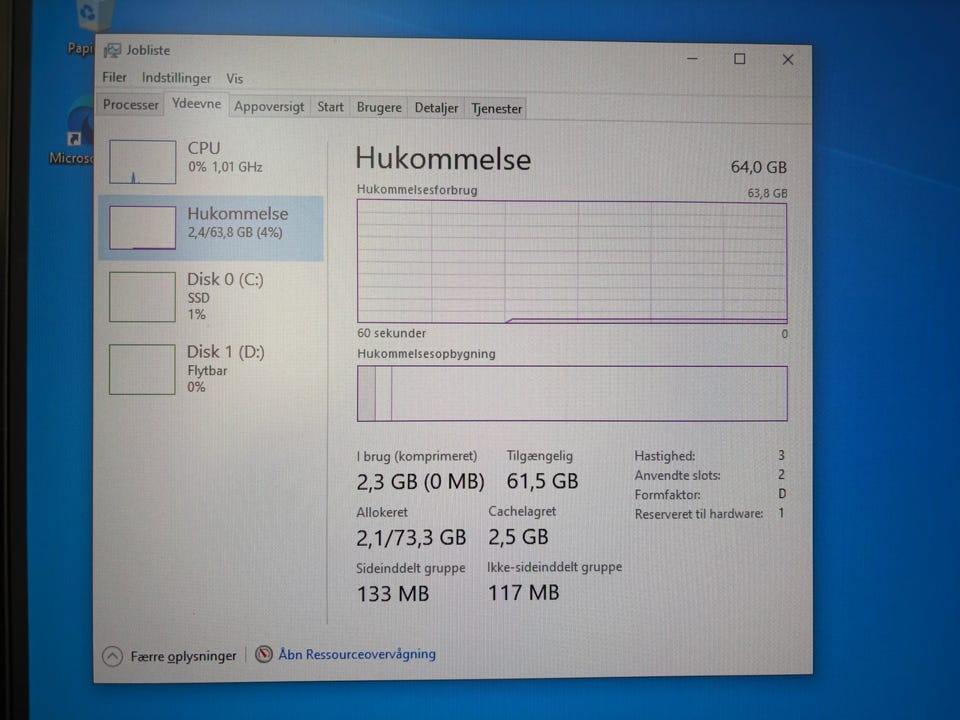The height and width of the screenshot is (720, 960).
Task: Click the 133 MB Sideinddelt gruppe value
Action: [392, 594]
